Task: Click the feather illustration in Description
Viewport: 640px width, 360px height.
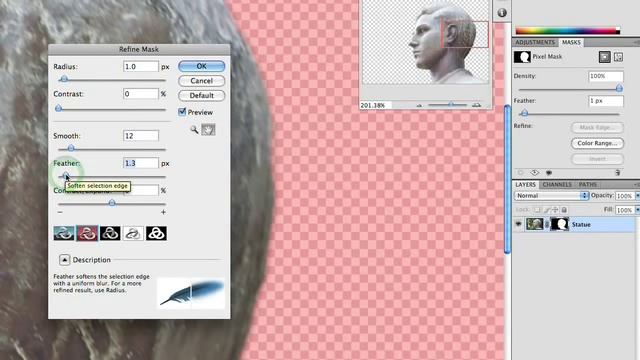Action: coord(191,293)
